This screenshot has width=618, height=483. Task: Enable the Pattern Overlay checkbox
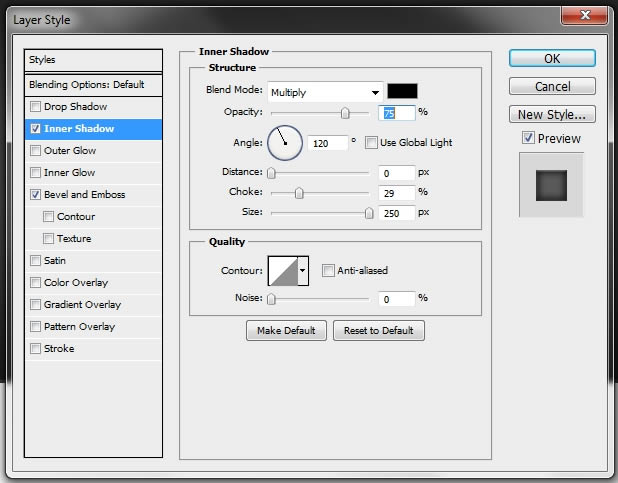(35, 326)
